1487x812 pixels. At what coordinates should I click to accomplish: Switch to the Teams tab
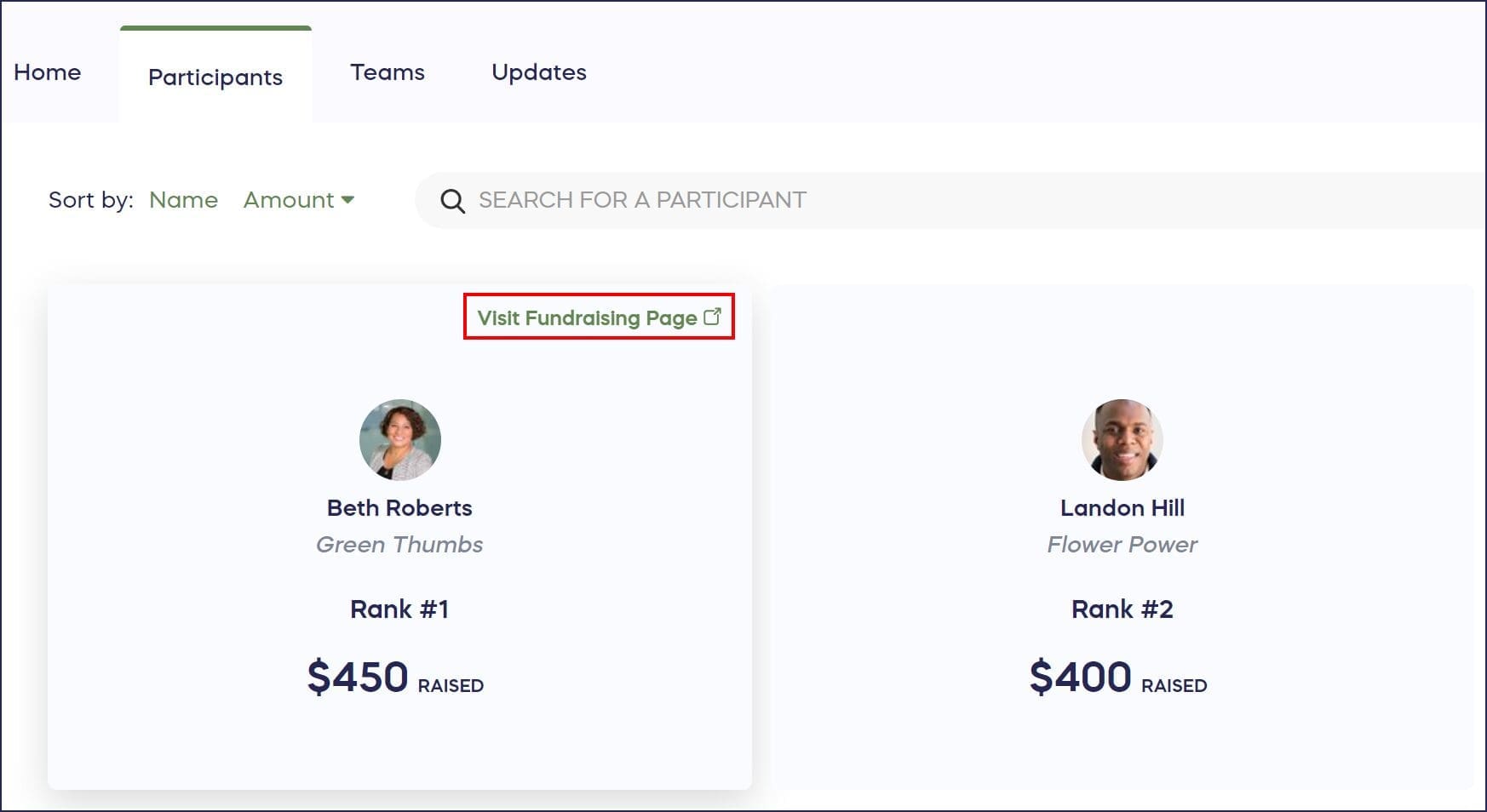pos(388,72)
